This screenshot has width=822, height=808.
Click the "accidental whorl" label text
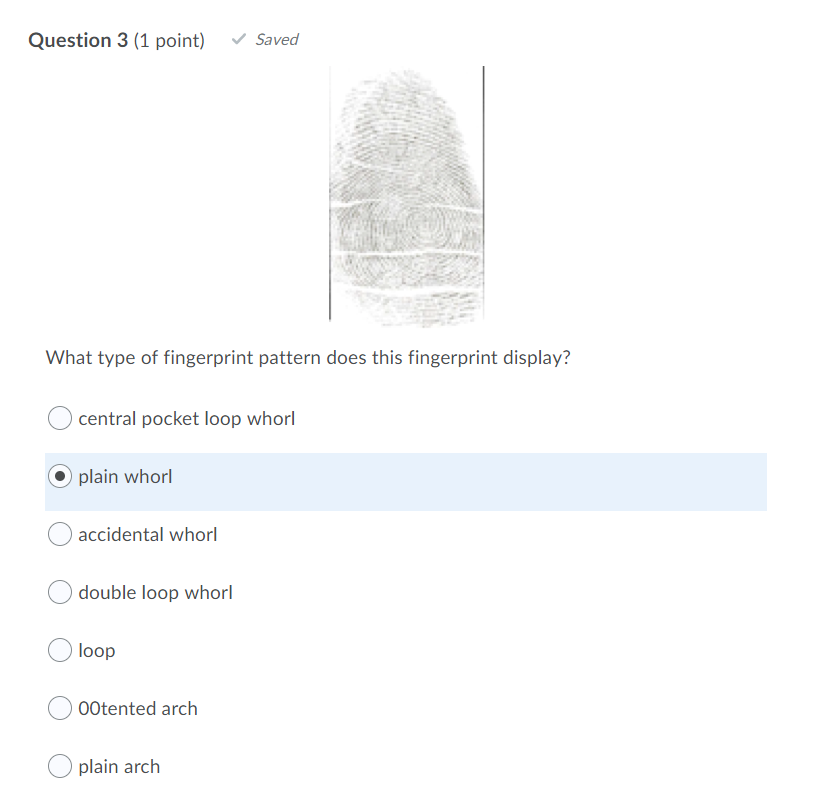(147, 534)
